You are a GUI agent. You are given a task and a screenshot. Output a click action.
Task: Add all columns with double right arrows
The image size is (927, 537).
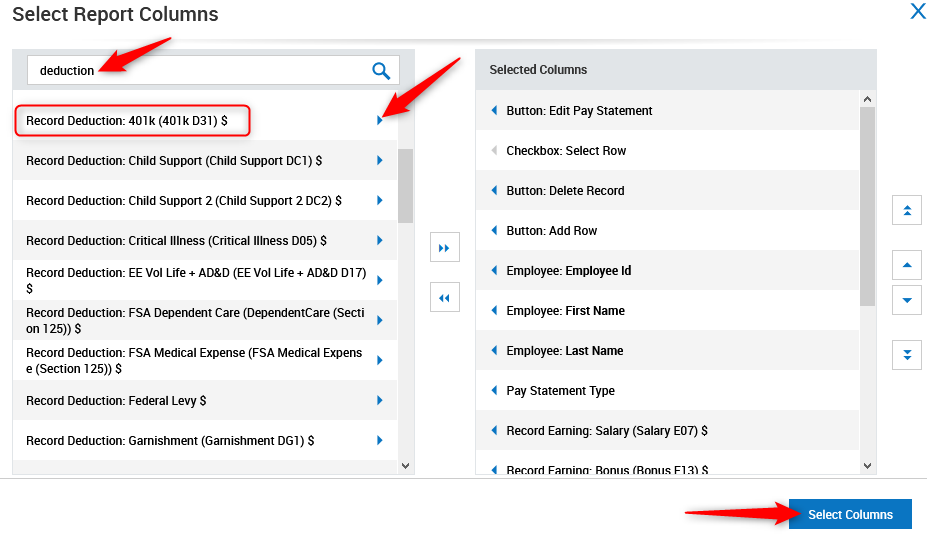[x=445, y=248]
